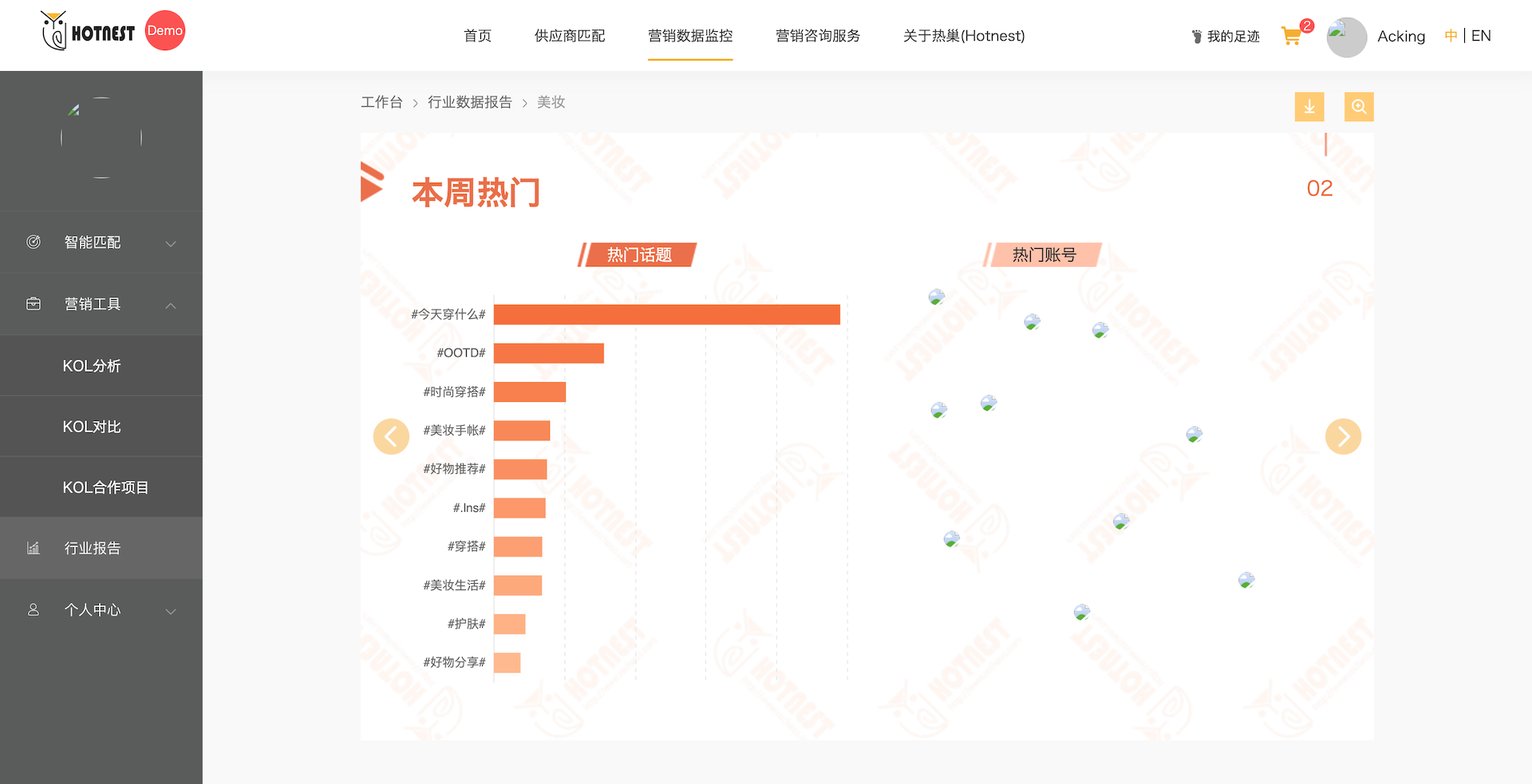Image resolution: width=1532 pixels, height=784 pixels.
Task: Open the 营销数据监控 top menu
Action: click(689, 36)
